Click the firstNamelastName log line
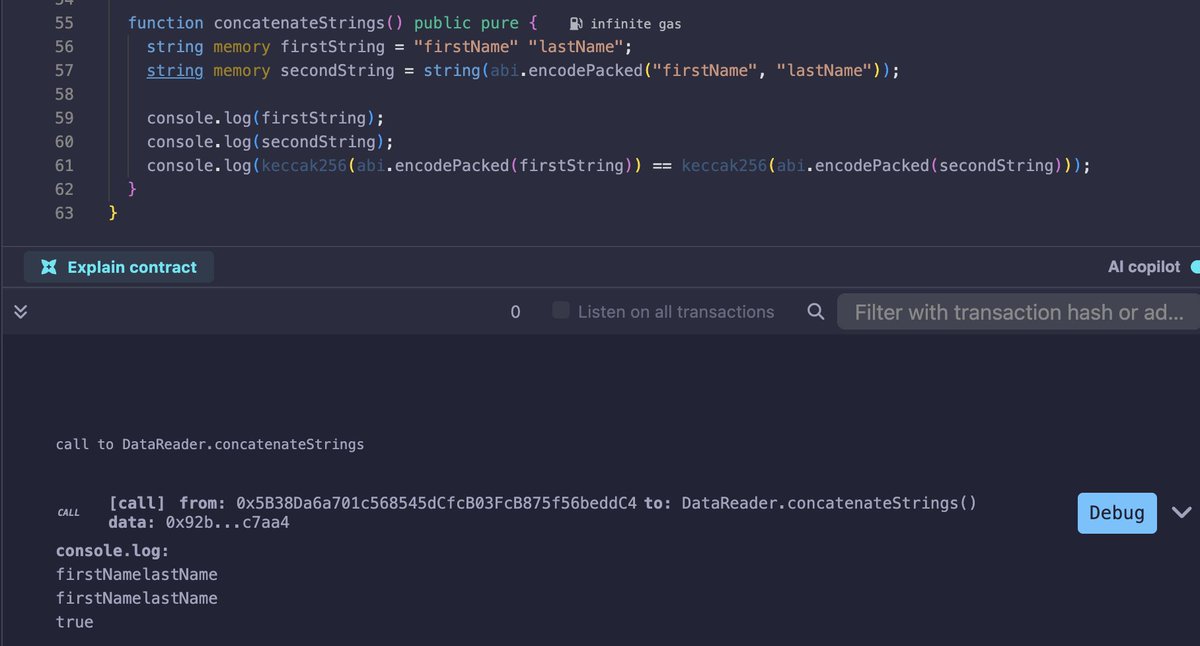1200x646 pixels. (x=137, y=574)
